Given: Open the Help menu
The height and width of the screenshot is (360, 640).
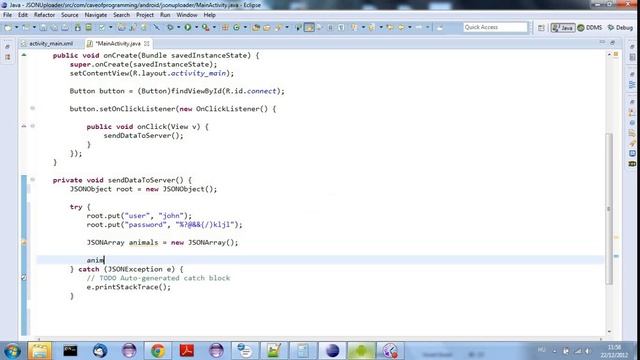Looking at the screenshot, I should [x=209, y=15].
